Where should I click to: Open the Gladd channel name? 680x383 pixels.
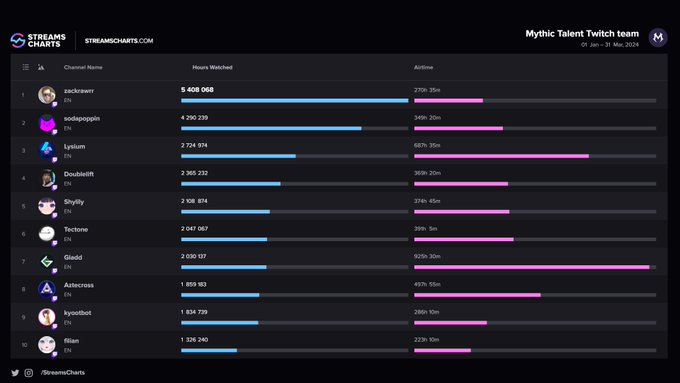pyautogui.click(x=73, y=257)
